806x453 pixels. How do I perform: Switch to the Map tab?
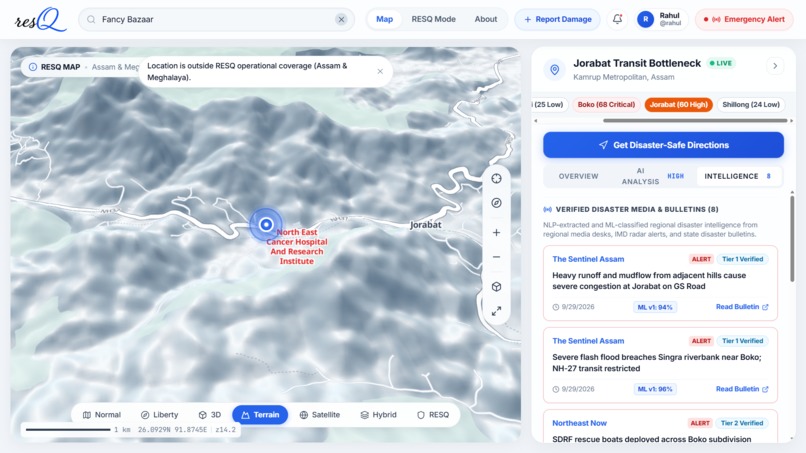tap(384, 20)
